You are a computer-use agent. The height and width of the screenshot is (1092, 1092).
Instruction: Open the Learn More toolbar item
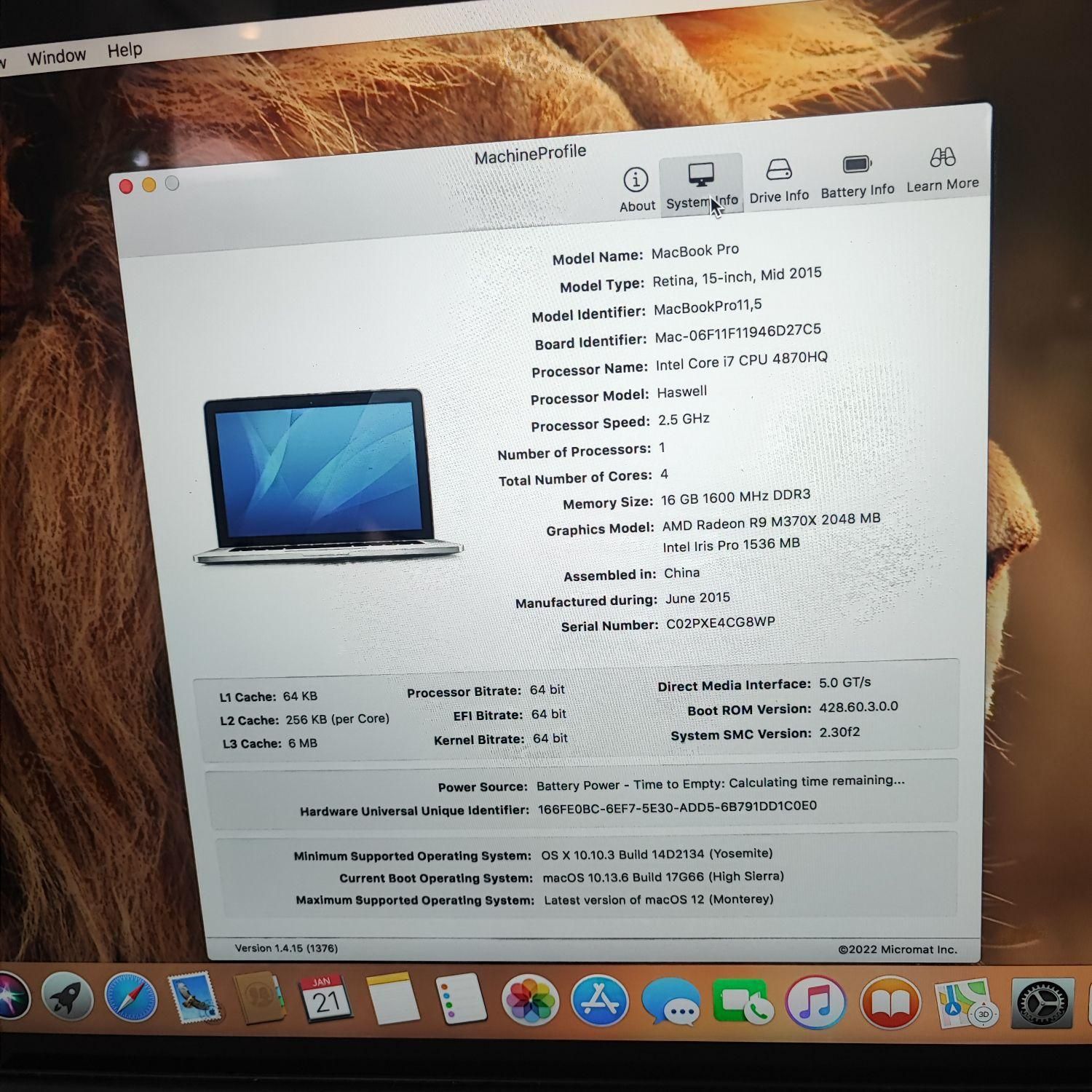click(942, 170)
